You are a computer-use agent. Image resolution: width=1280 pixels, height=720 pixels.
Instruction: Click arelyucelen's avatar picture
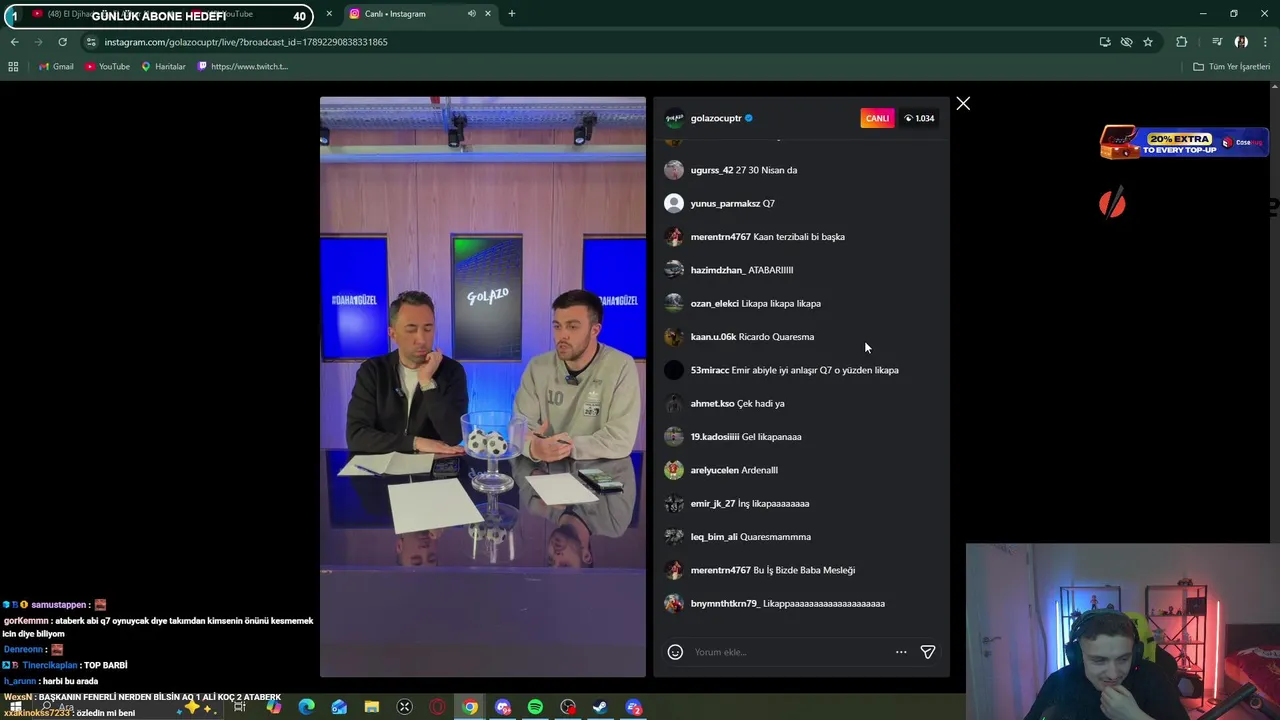[674, 470]
